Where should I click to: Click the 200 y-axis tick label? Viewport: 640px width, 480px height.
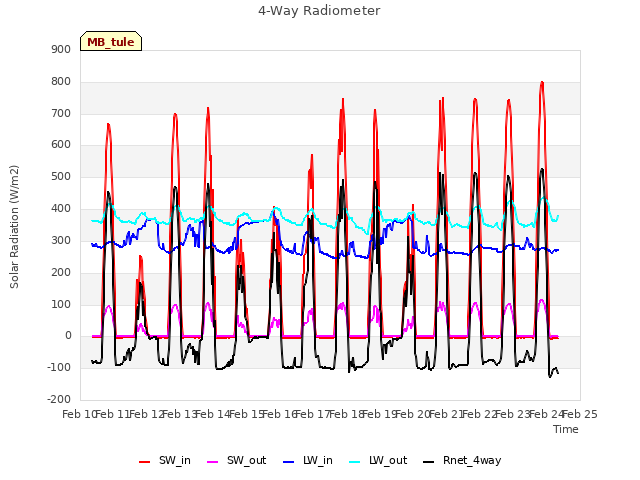tap(61, 272)
